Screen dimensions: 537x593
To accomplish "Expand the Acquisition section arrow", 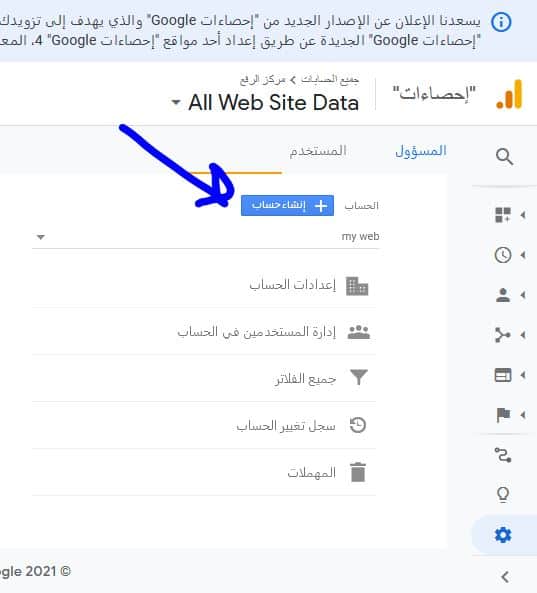I will pos(523,335).
